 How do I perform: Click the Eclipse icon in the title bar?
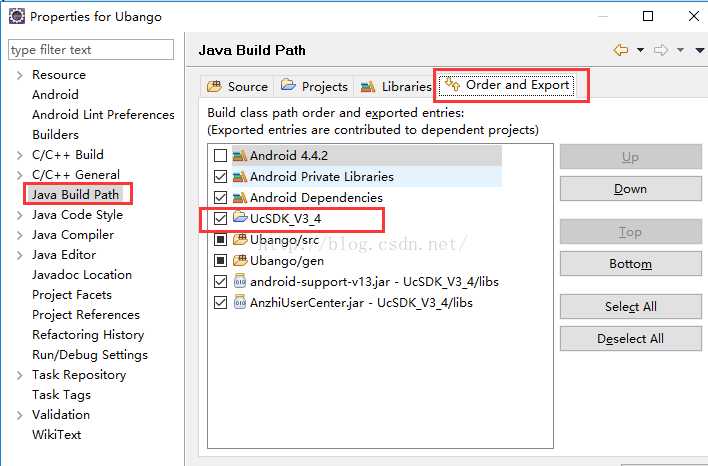pos(17,16)
